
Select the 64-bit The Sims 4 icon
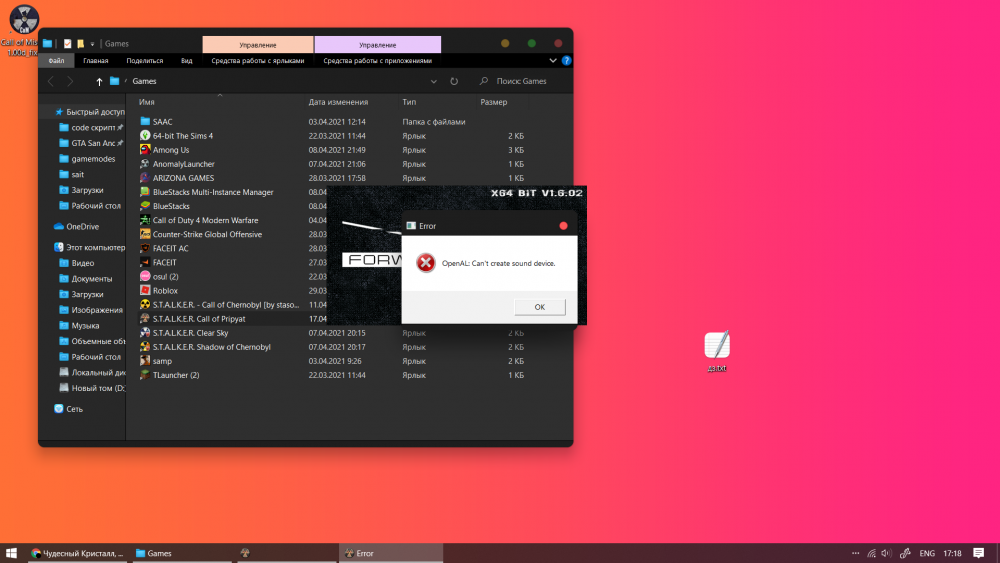point(145,136)
